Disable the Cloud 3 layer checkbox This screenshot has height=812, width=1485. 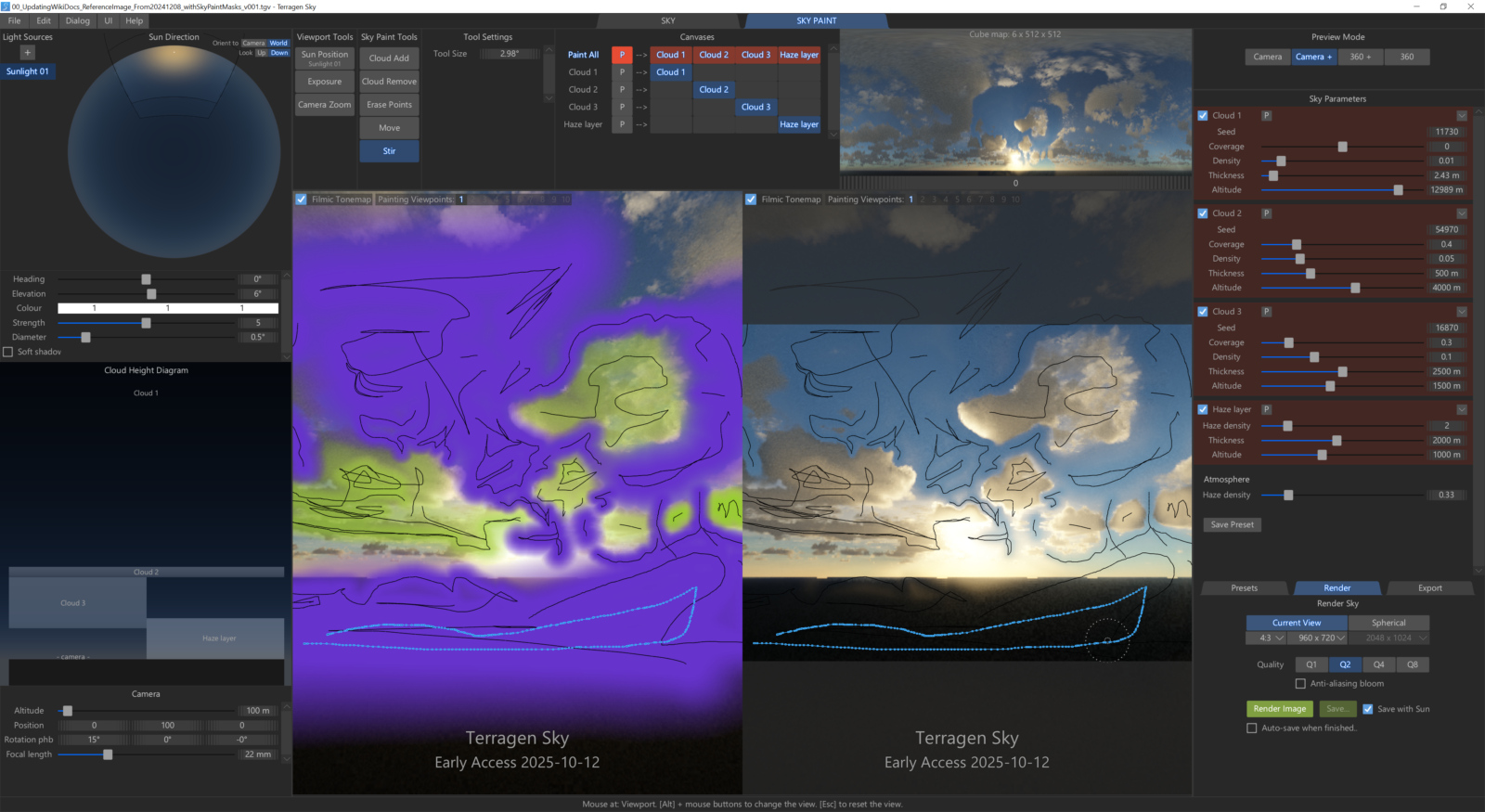(1203, 312)
